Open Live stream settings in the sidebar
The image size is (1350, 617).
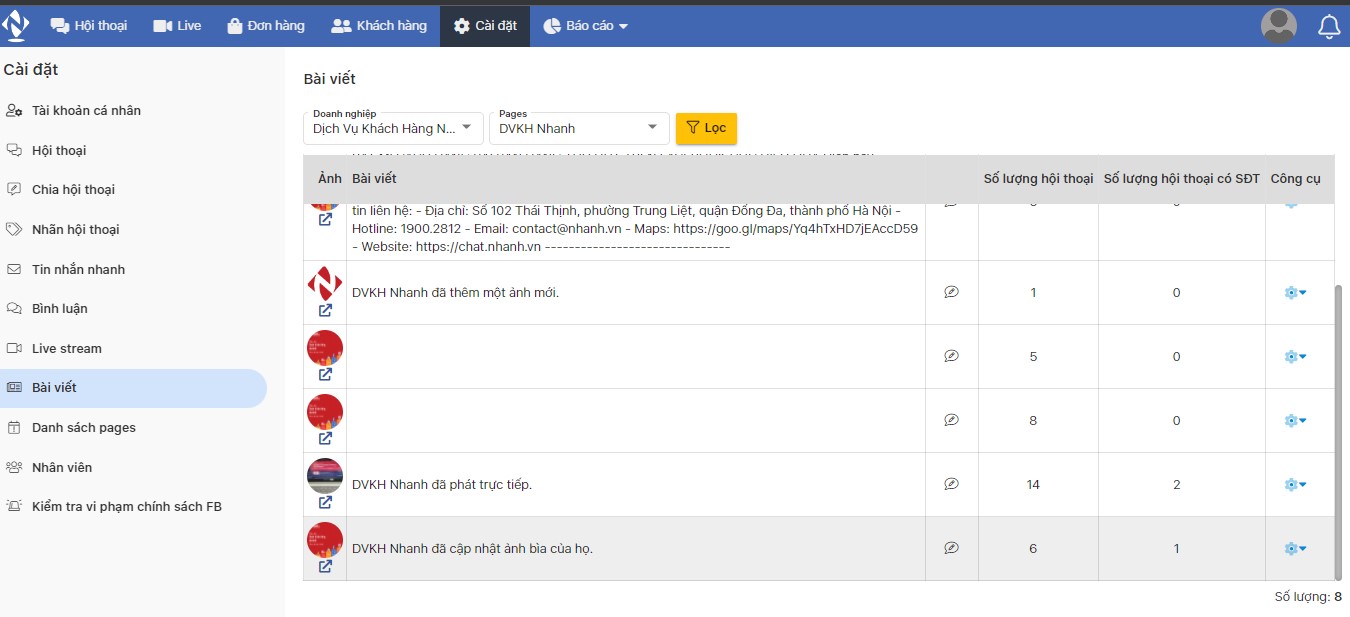click(x=66, y=348)
